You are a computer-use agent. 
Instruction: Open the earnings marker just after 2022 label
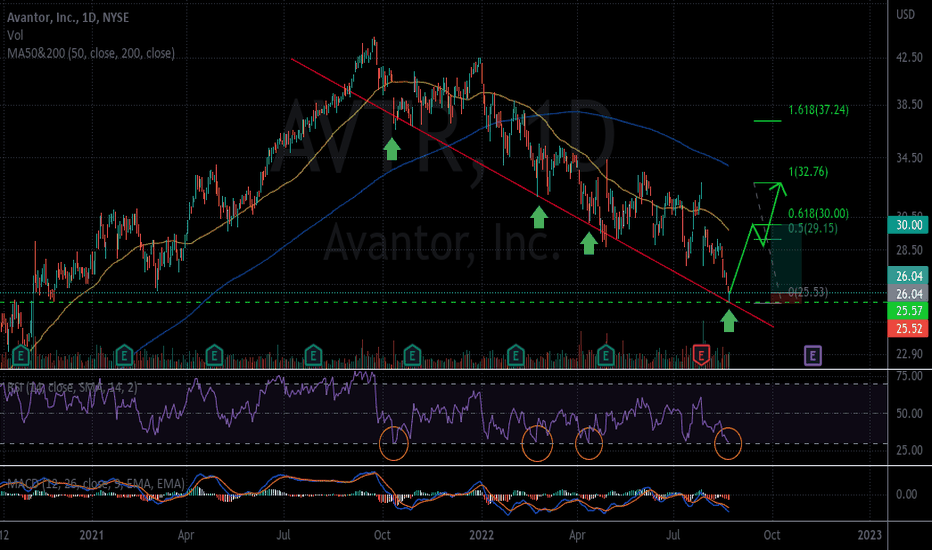[515, 355]
